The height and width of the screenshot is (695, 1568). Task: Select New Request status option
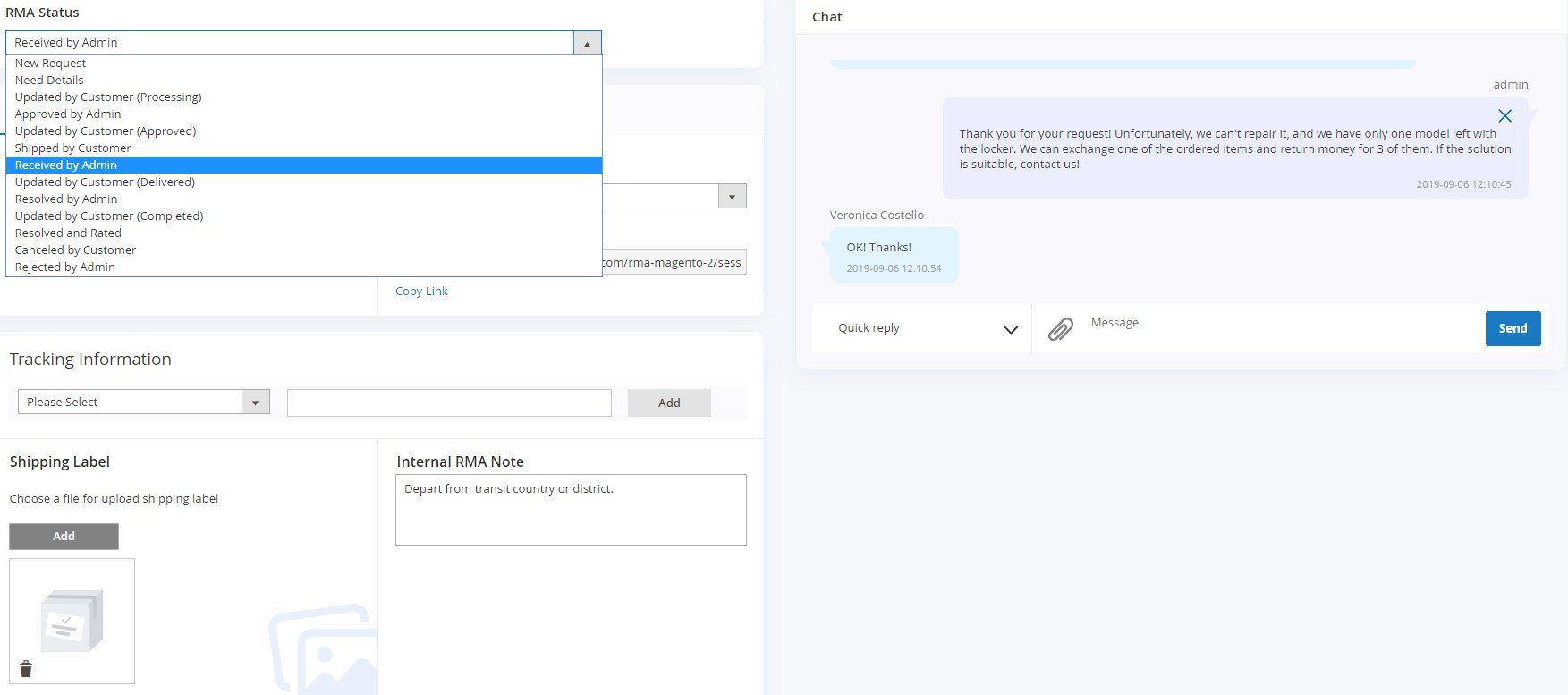(x=304, y=64)
